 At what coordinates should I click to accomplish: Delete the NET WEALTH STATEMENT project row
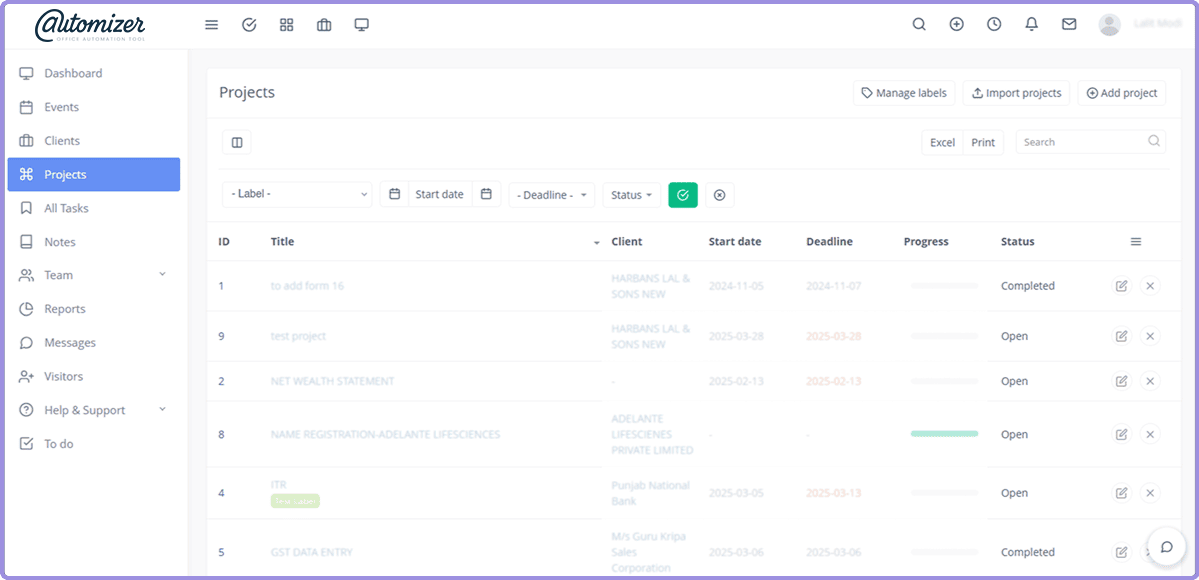pos(1150,381)
